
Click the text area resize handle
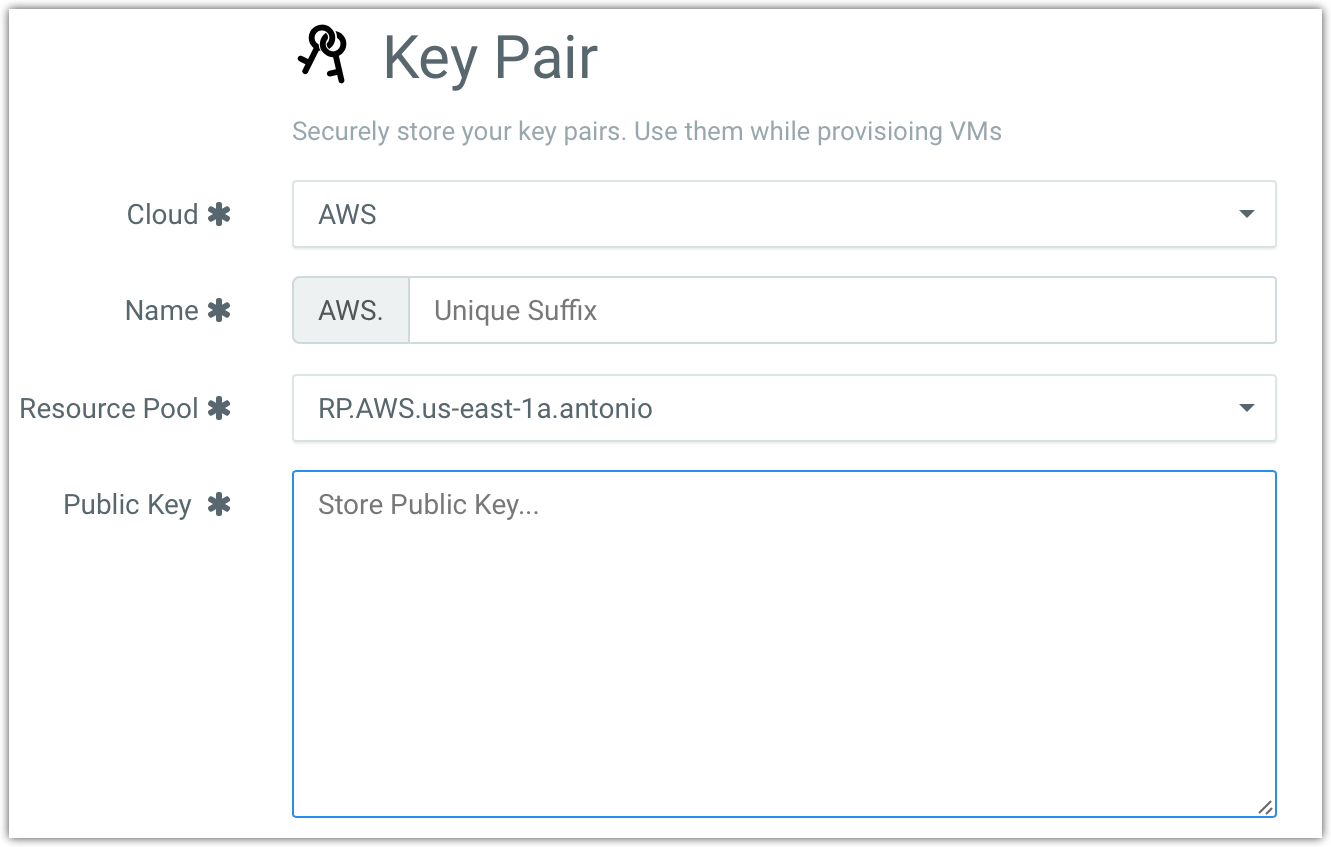(1265, 807)
